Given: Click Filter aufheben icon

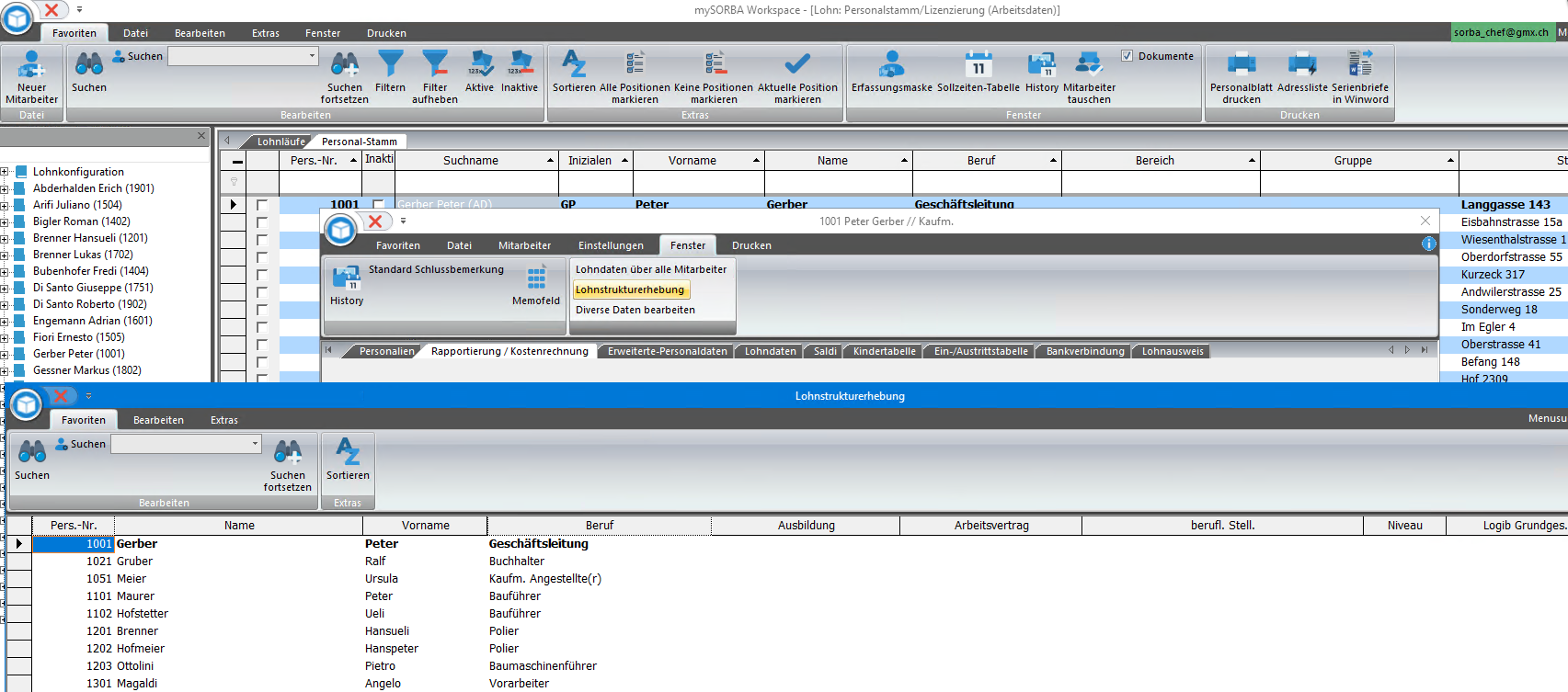Looking at the screenshot, I should tap(435, 77).
